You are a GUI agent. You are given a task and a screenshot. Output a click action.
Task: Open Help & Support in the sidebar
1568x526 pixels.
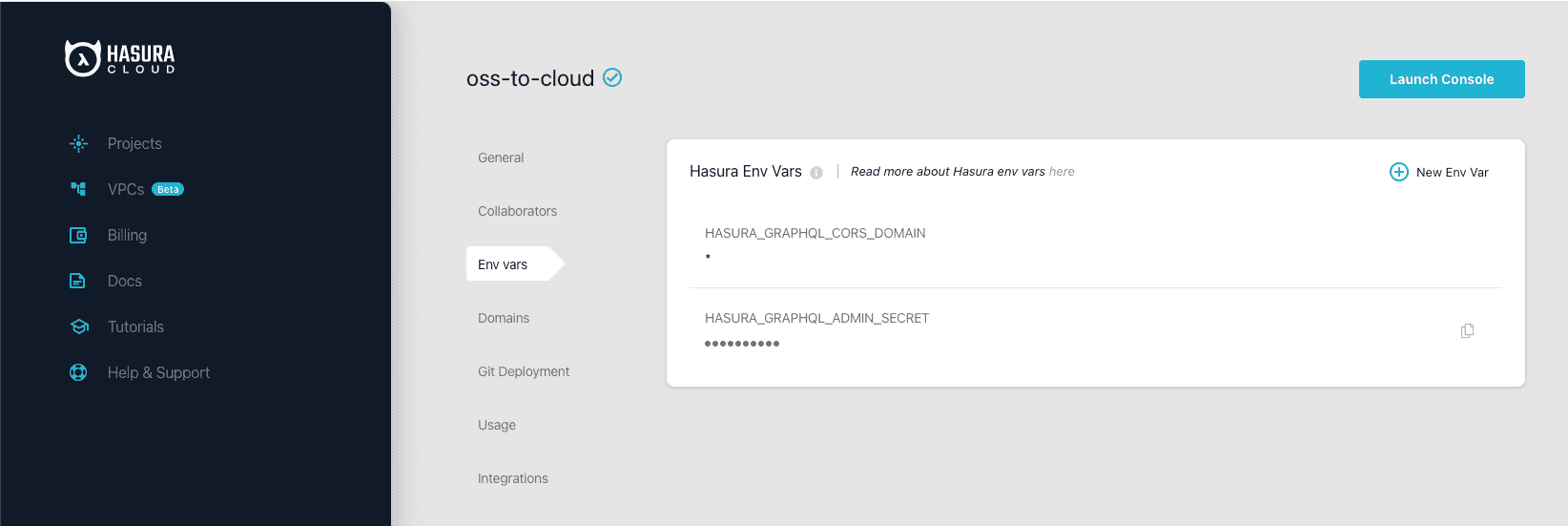(158, 372)
